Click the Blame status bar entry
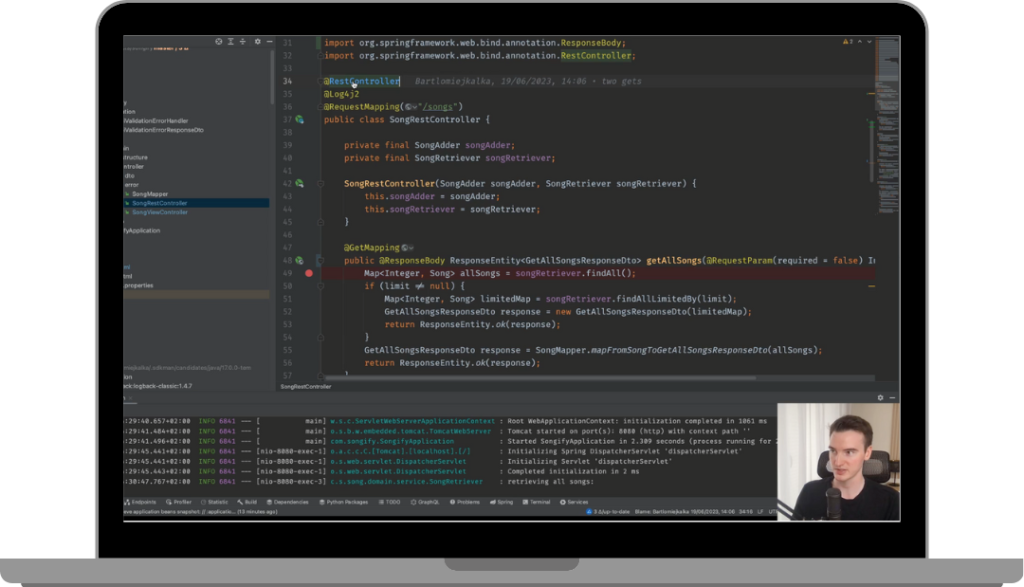The image size is (1024, 587). [684, 512]
